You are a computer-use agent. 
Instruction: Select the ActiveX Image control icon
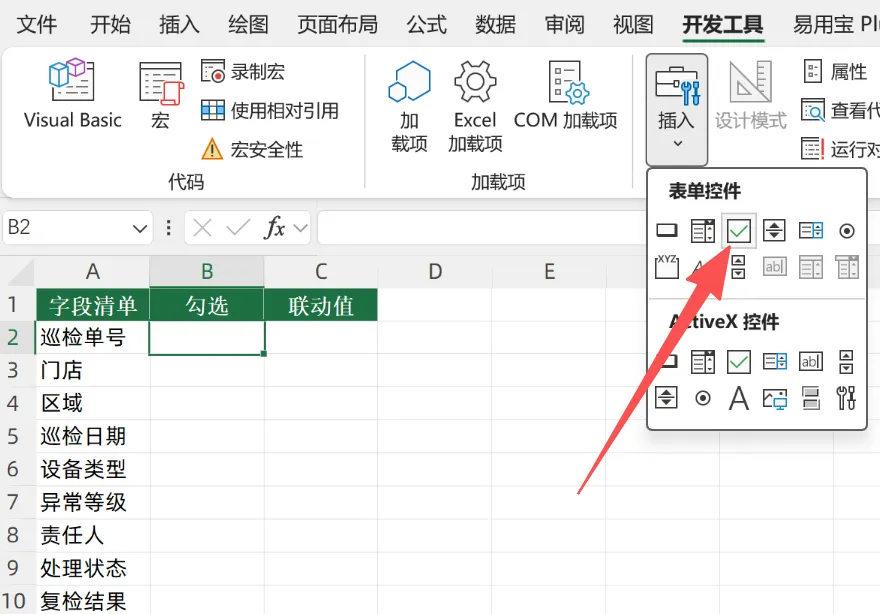coord(775,398)
